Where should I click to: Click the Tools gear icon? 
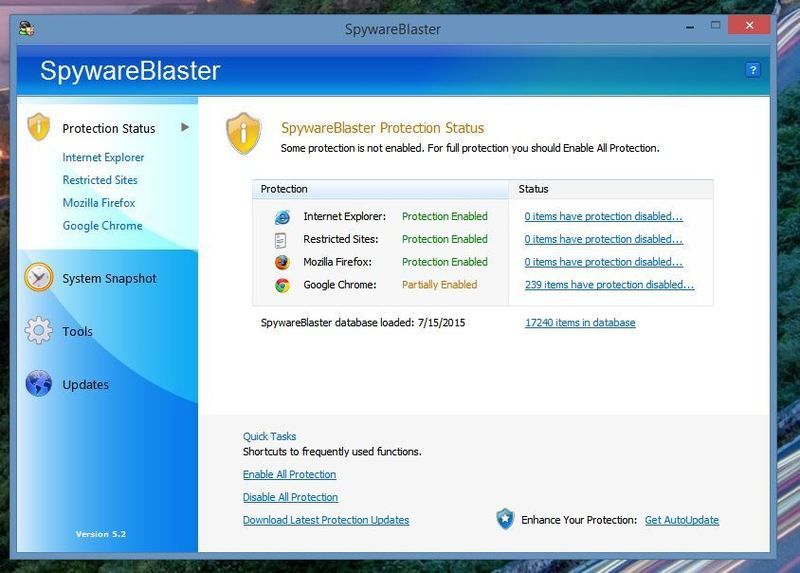tap(39, 331)
